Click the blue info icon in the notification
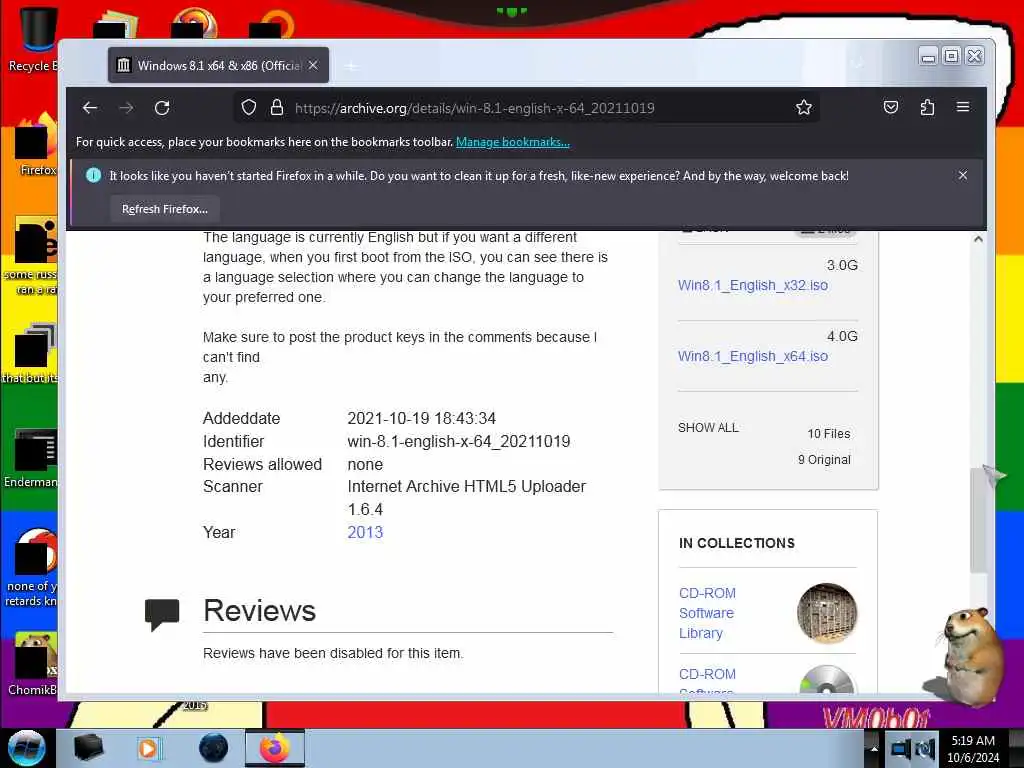 (x=93, y=175)
